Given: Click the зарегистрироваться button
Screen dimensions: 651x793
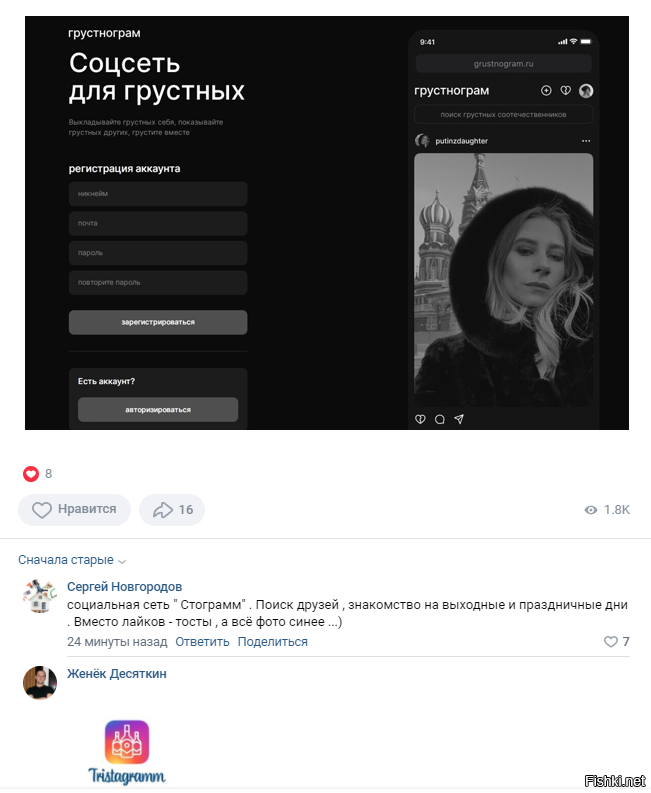Looking at the screenshot, I should (x=158, y=322).
